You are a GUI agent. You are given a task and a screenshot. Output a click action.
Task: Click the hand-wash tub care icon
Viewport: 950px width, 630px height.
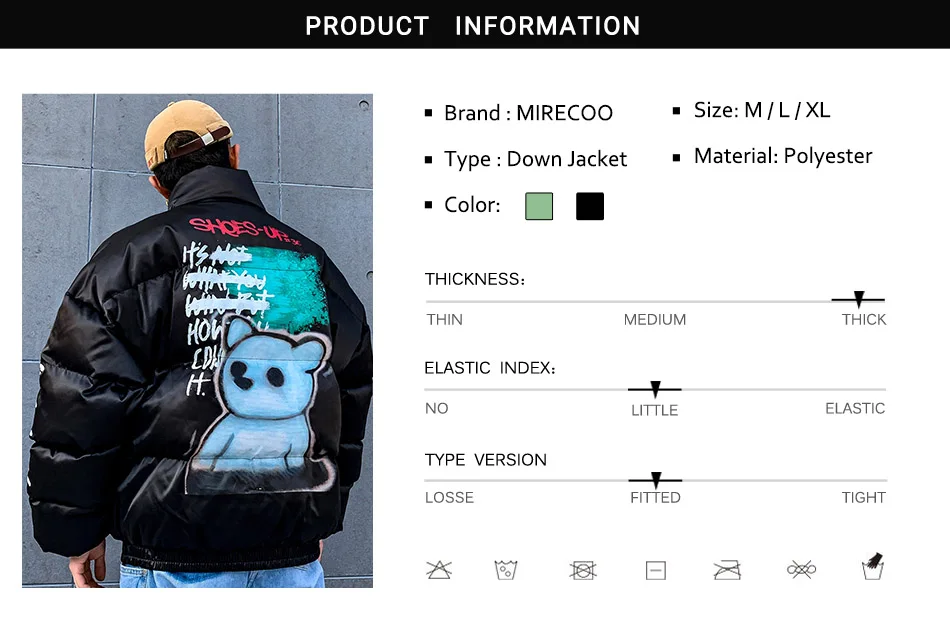(x=872, y=566)
